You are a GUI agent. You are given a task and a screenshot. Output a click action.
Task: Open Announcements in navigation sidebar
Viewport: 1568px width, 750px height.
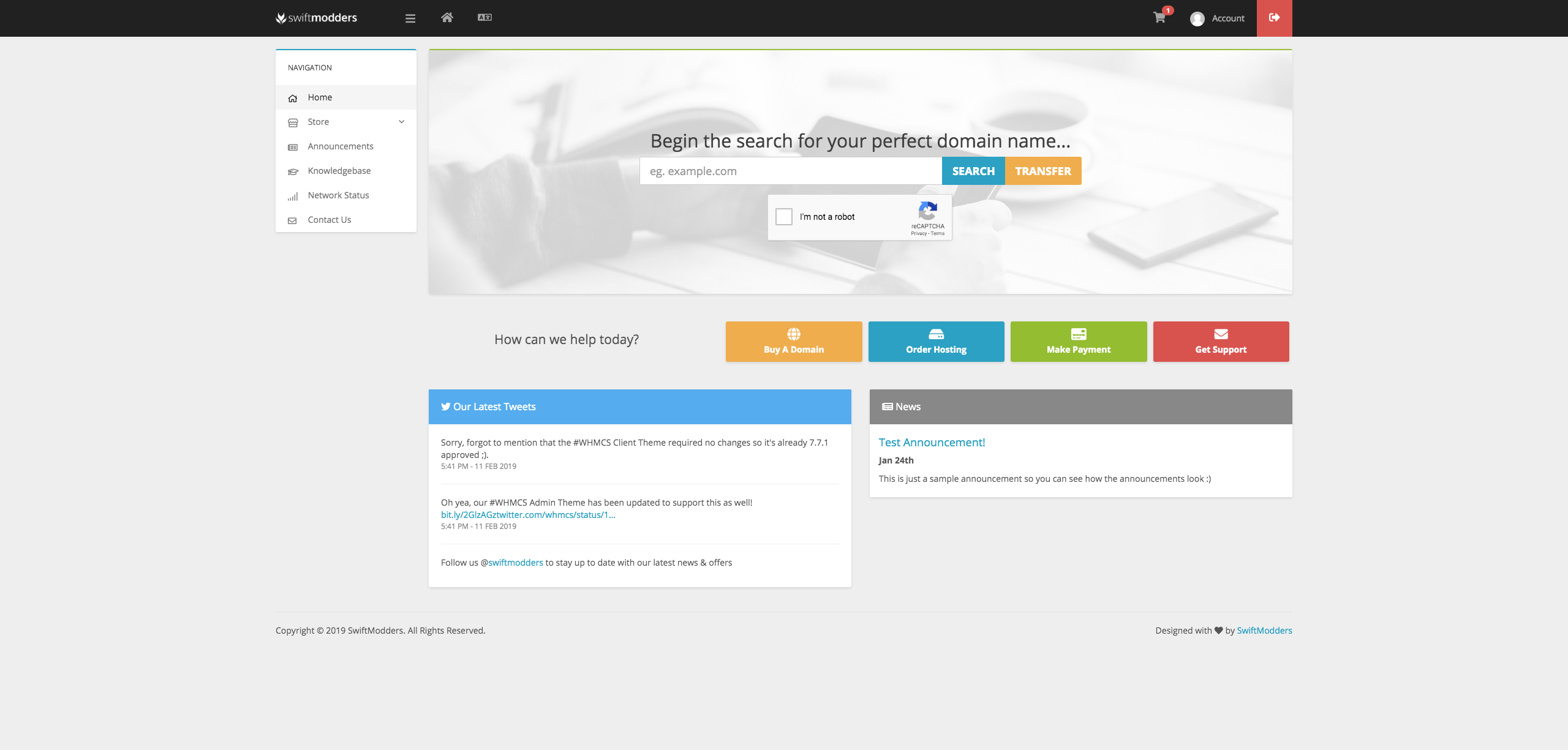340,146
